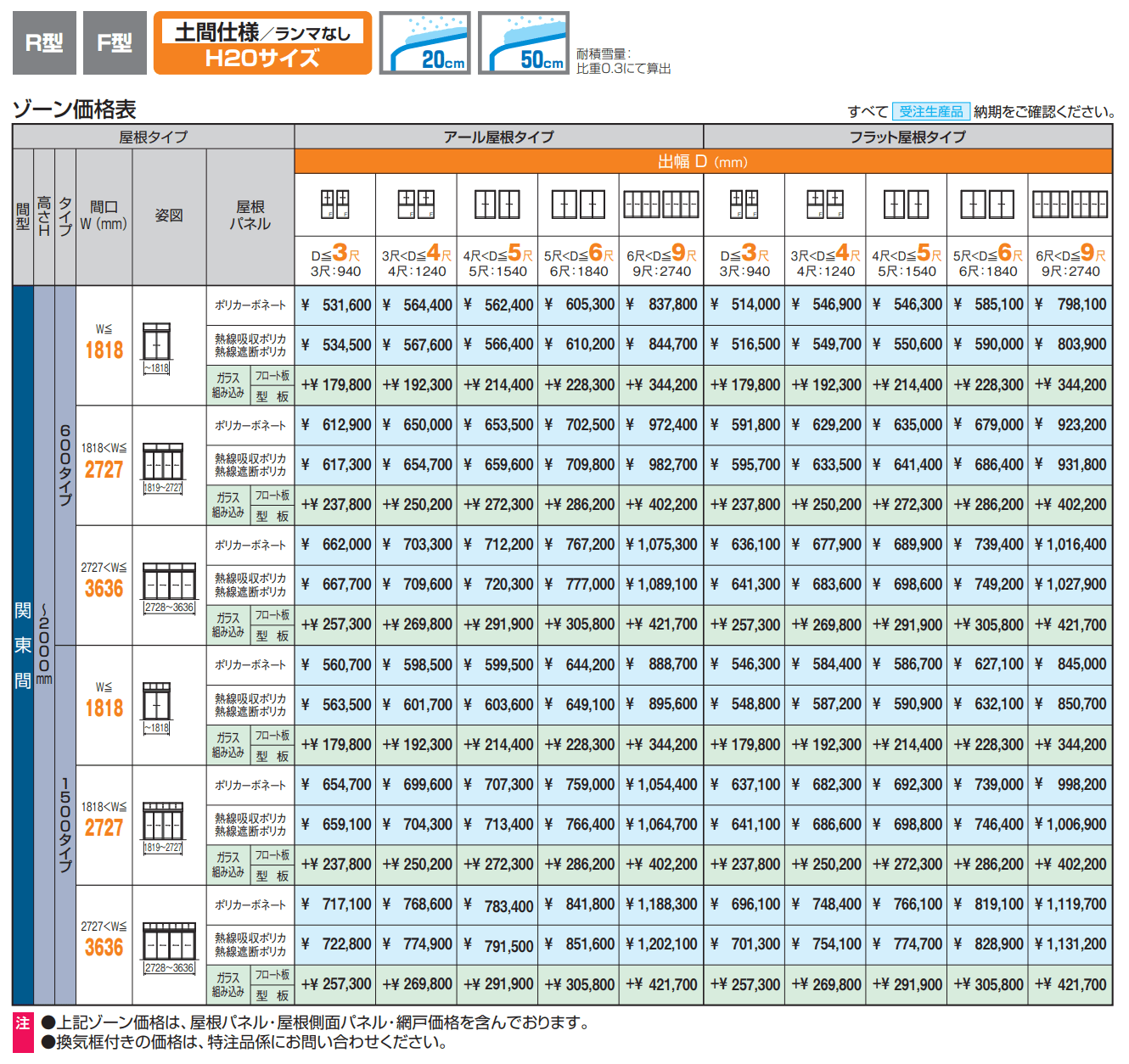The height and width of the screenshot is (1064, 1129).
Task: Select the ポリカーボネート panel option
Action: click(x=250, y=304)
